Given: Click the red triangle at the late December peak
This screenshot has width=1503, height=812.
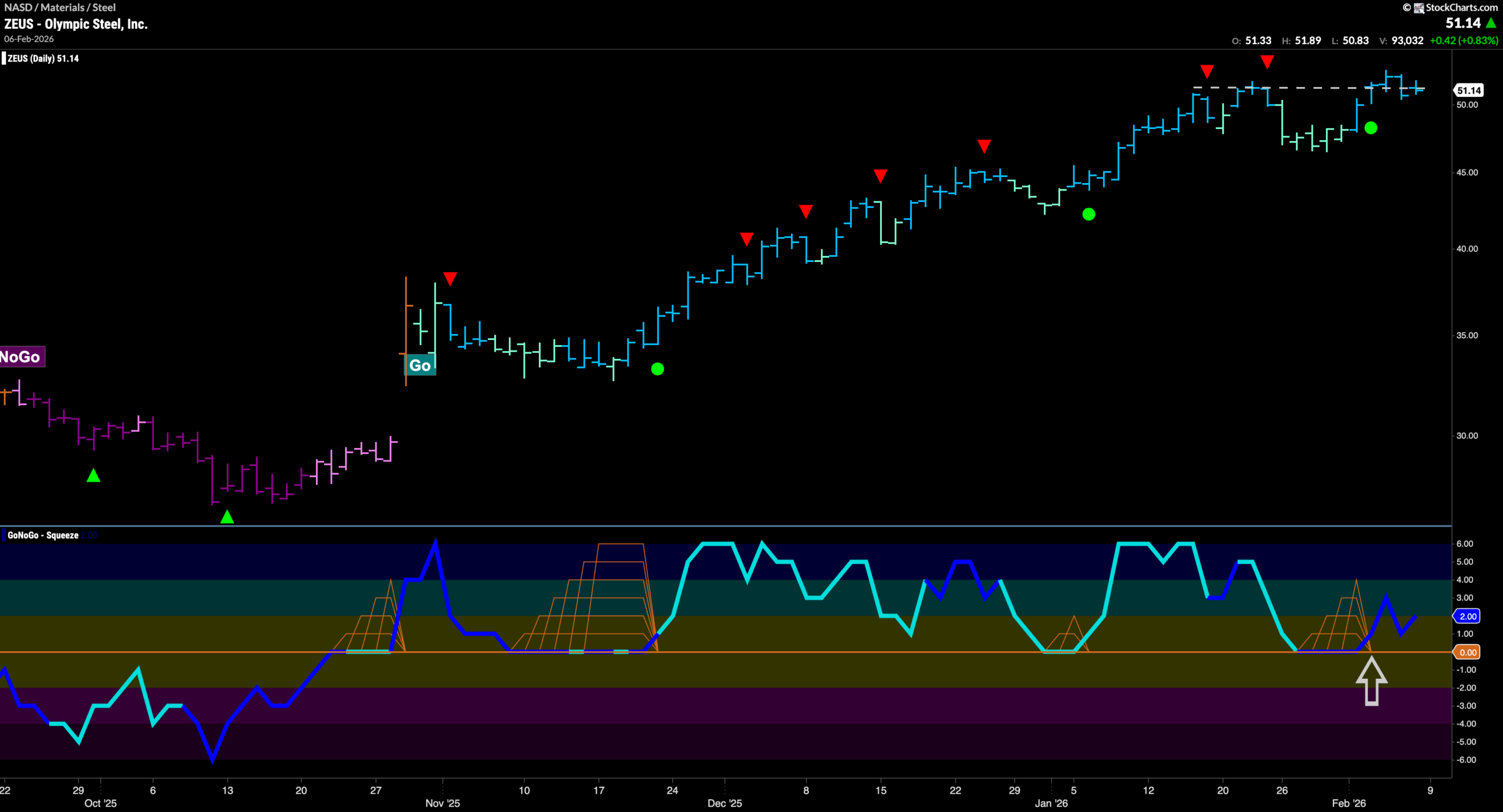Looking at the screenshot, I should tap(984, 146).
